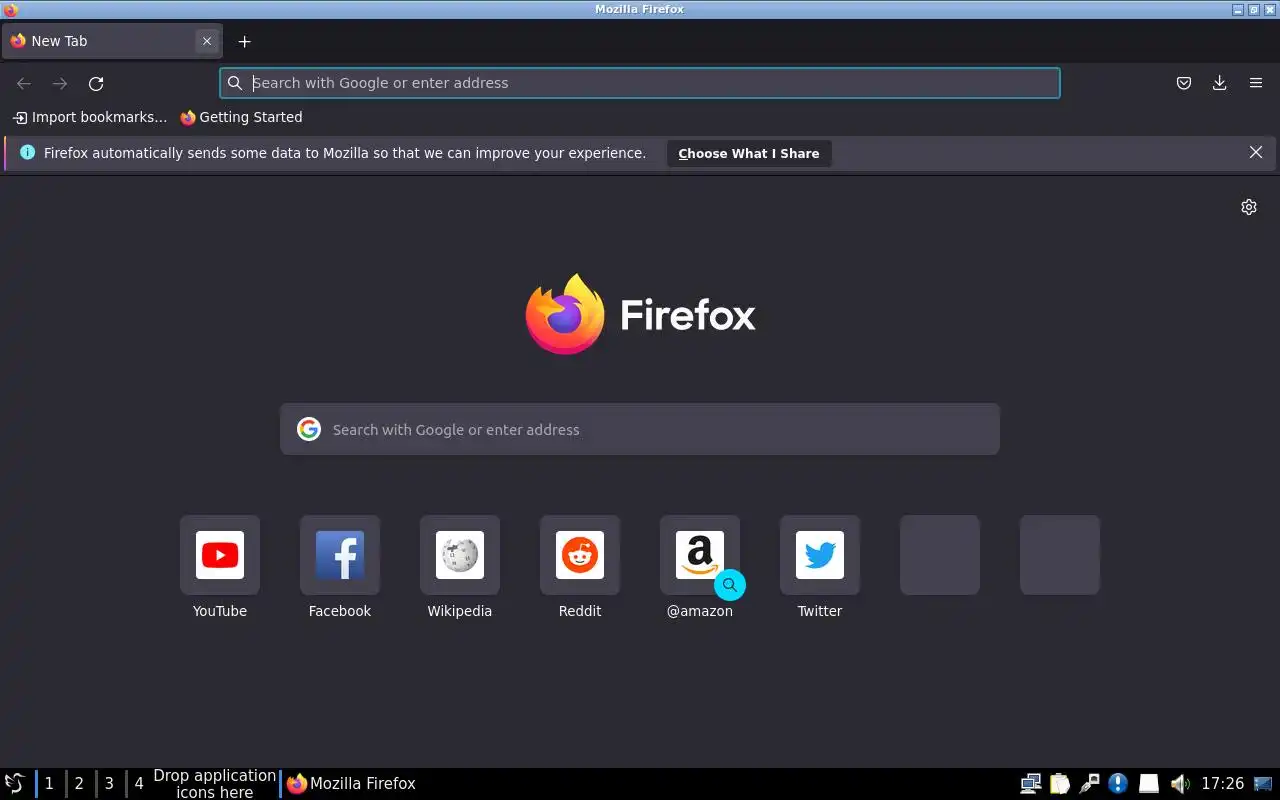
Task: Click the white notepad tray icon
Action: (1149, 784)
